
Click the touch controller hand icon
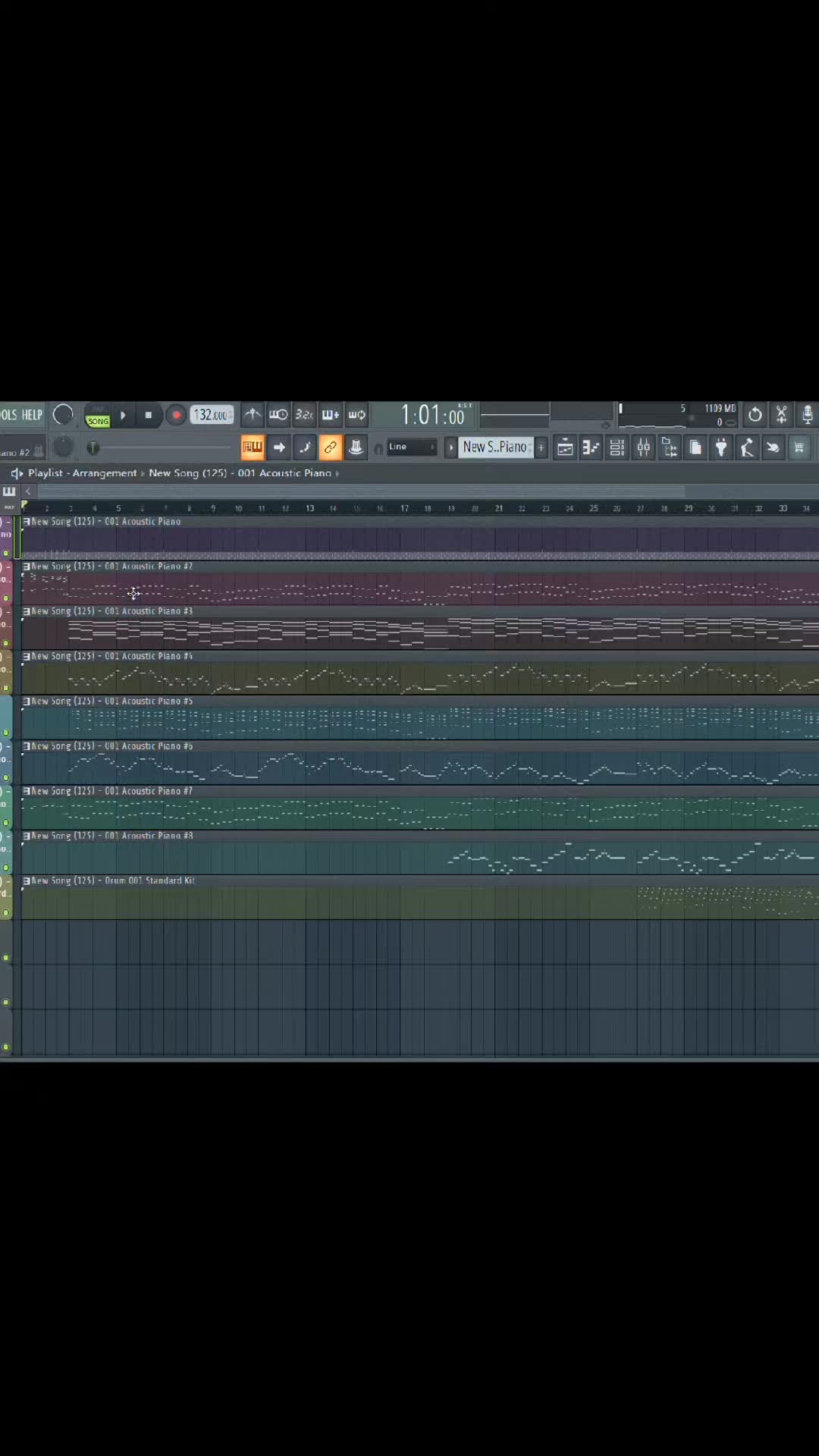773,447
